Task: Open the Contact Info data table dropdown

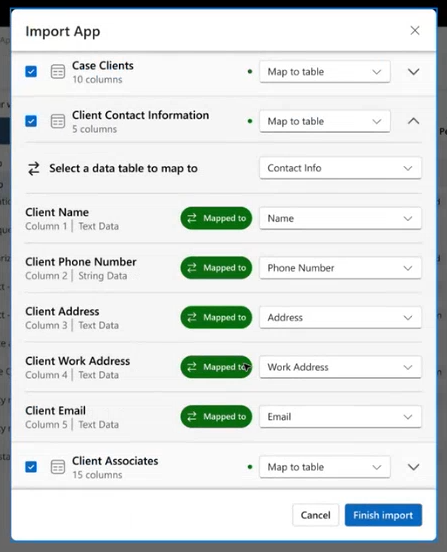Action: 340,168
